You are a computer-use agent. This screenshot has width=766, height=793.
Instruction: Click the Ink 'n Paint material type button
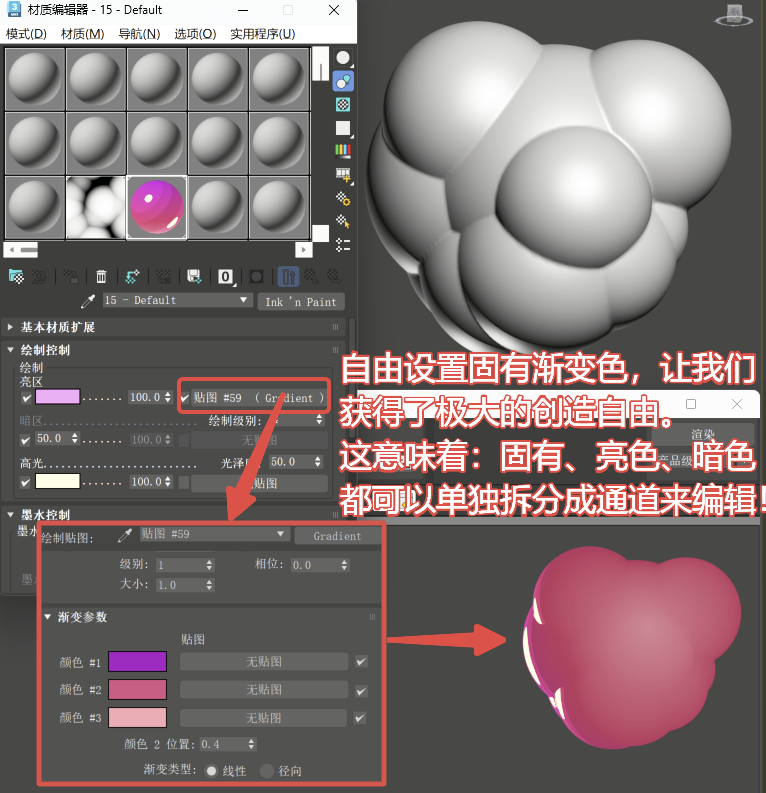[x=300, y=301]
